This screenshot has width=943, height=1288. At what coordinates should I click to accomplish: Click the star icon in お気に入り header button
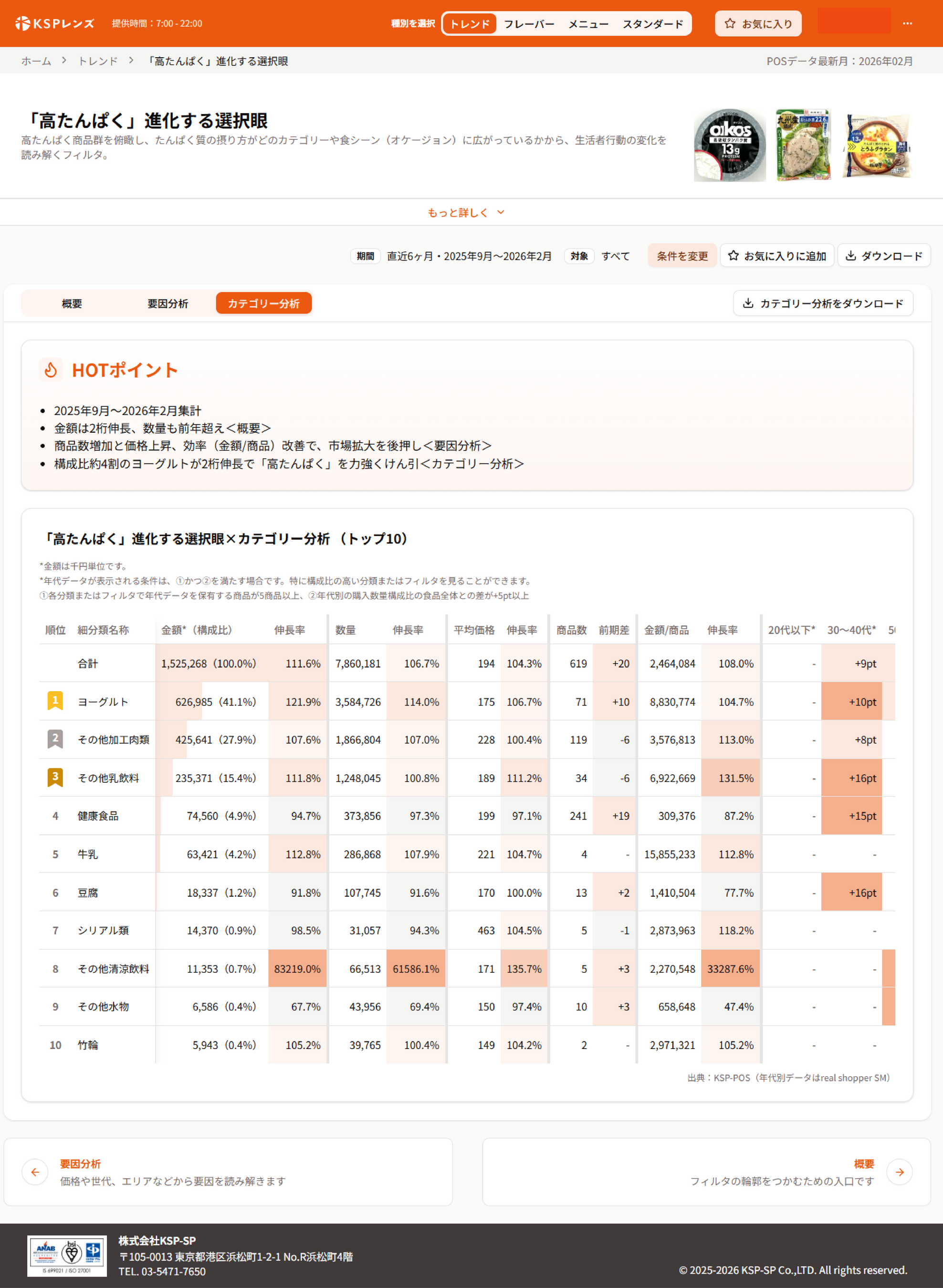click(730, 23)
